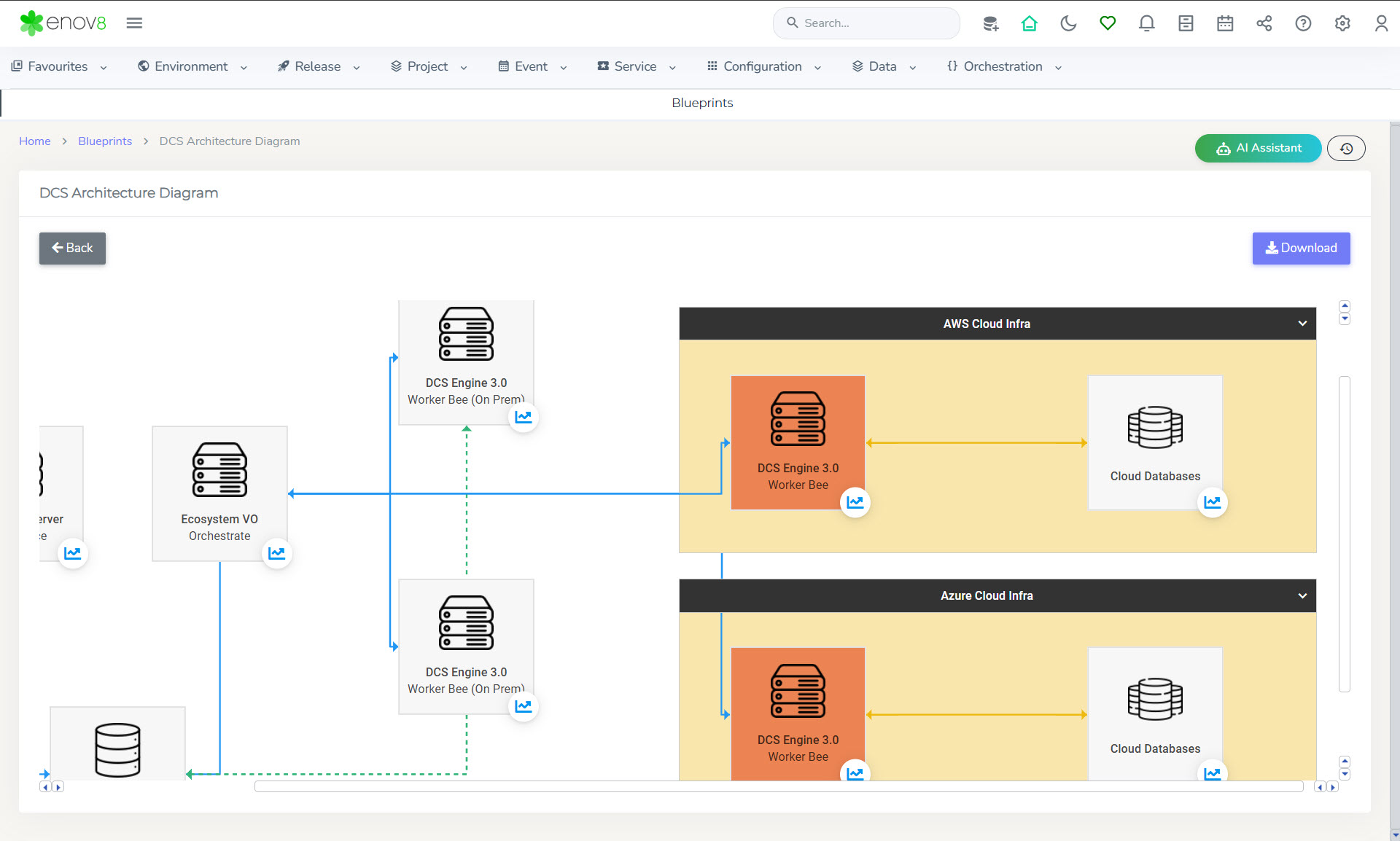Expand the Orchestration menu dropdown

click(x=1004, y=66)
